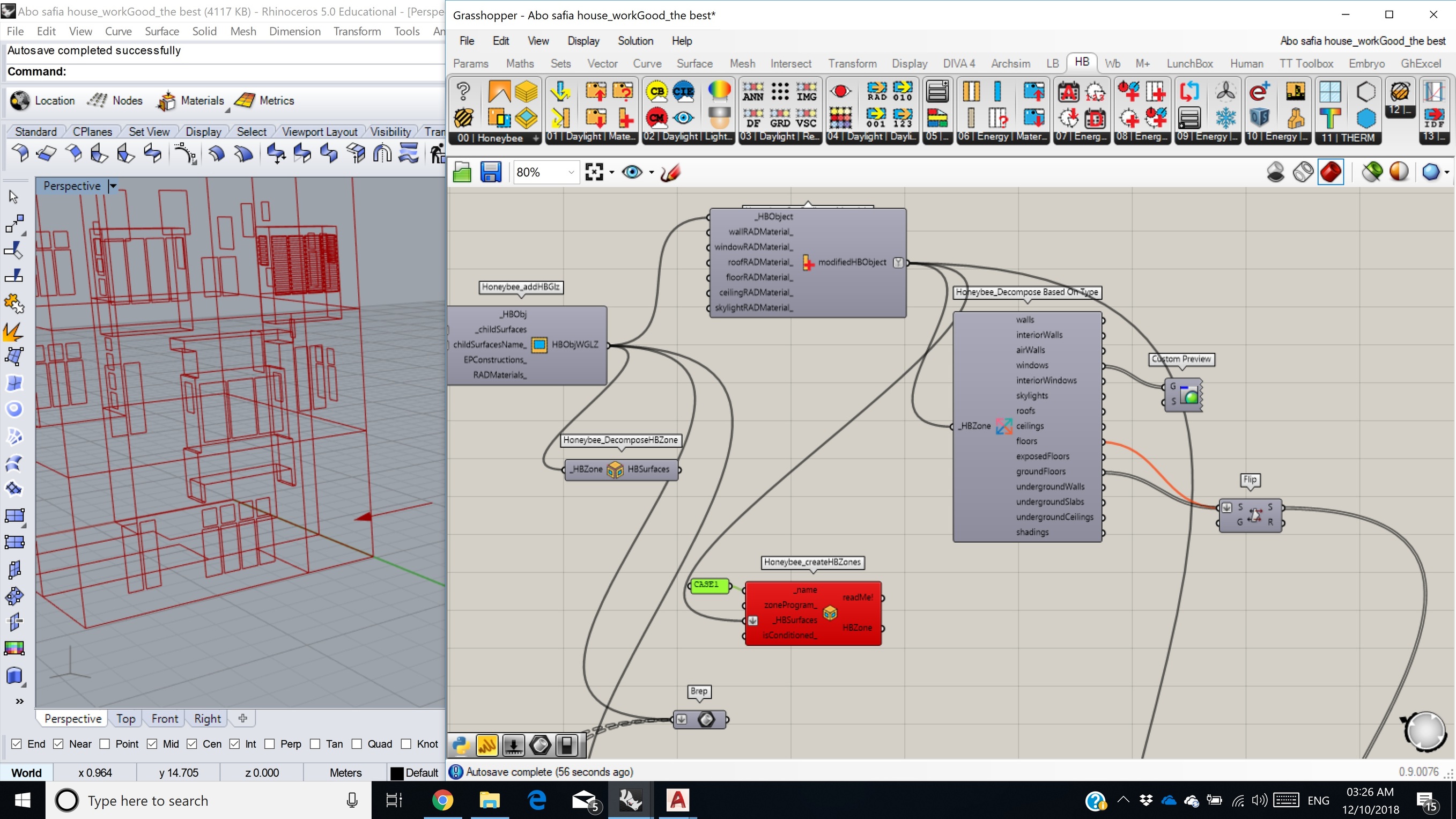Open the Display menu in Grasshopper
The width and height of the screenshot is (1456, 819).
pos(583,41)
